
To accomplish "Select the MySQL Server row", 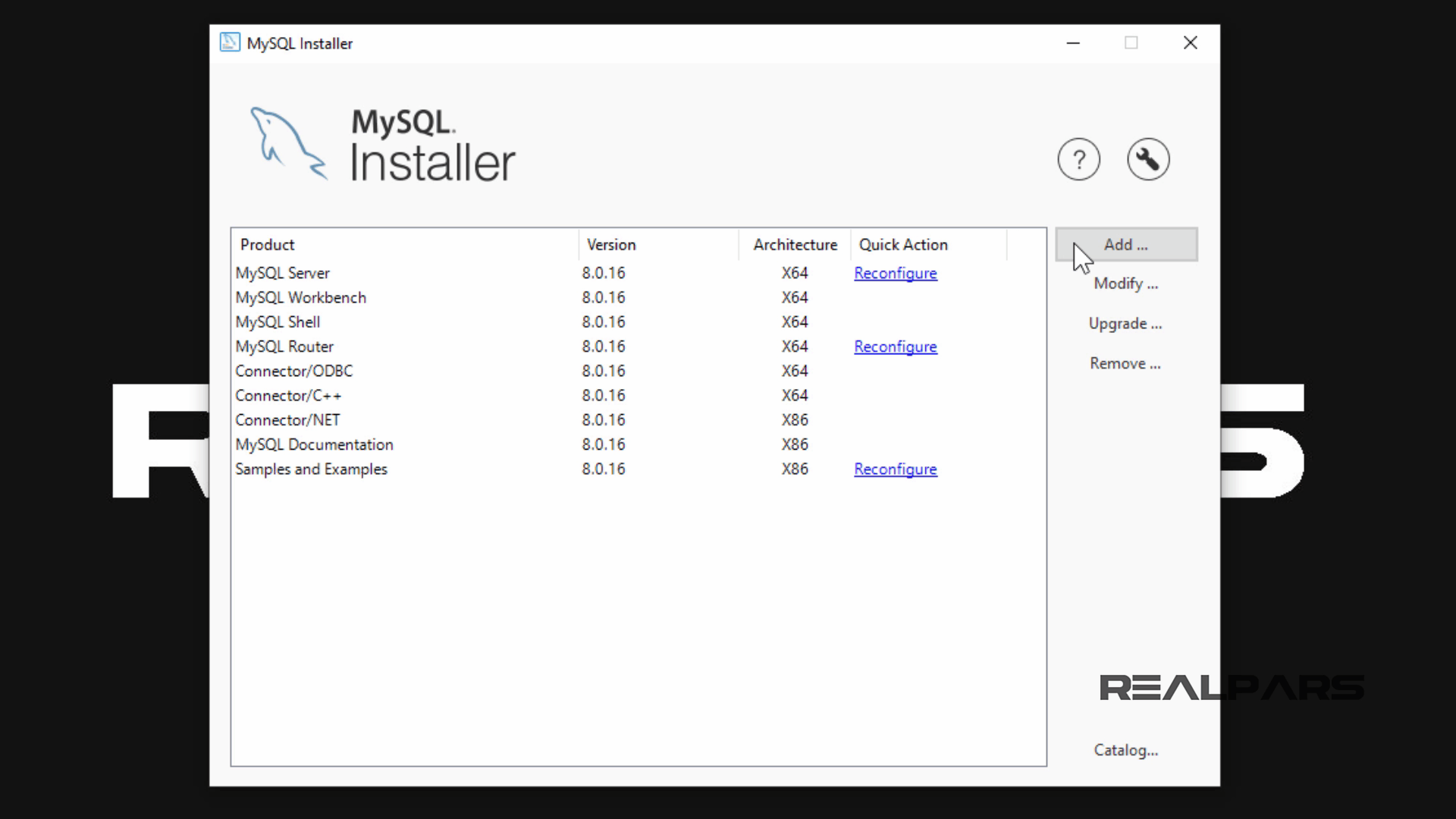I will click(282, 273).
